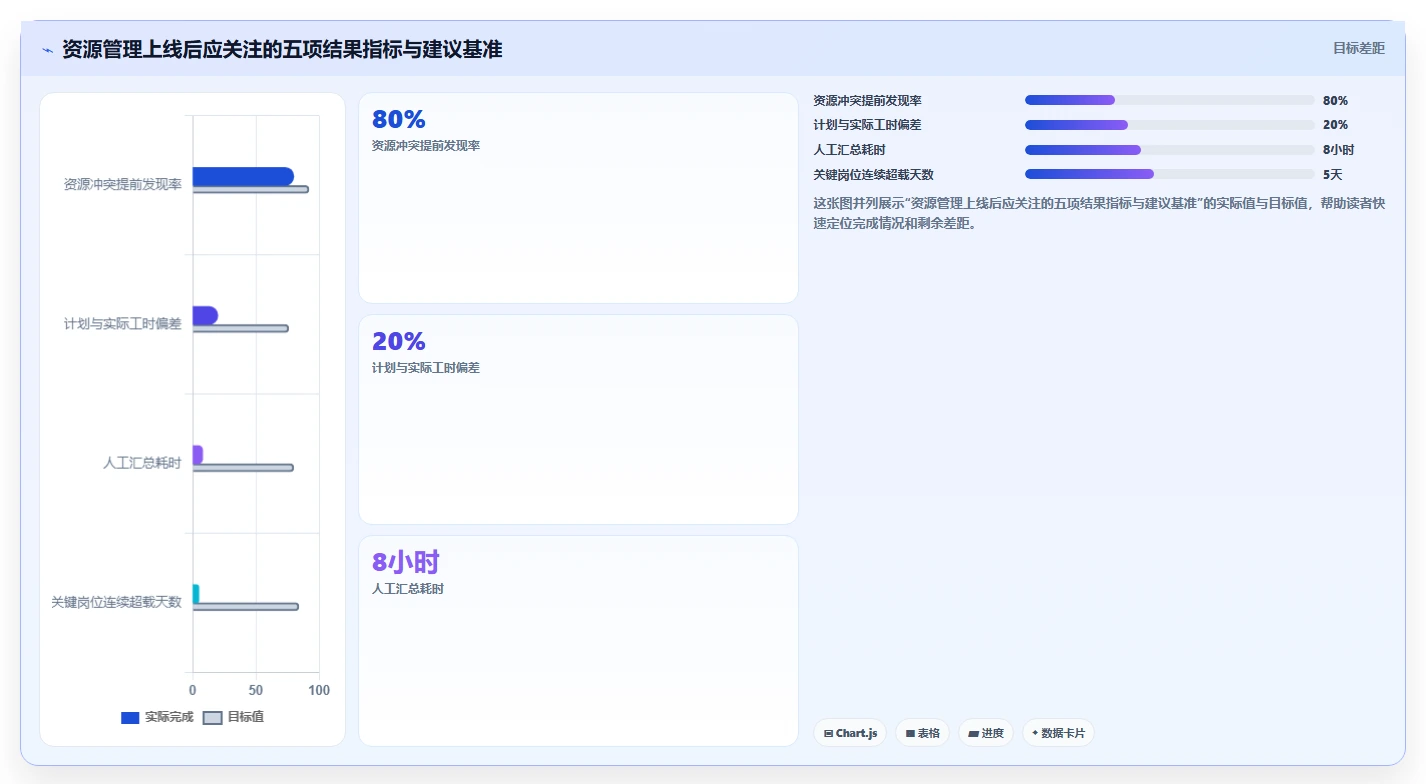Click the 80% value in the progress list
The image size is (1426, 784).
(x=1335, y=100)
